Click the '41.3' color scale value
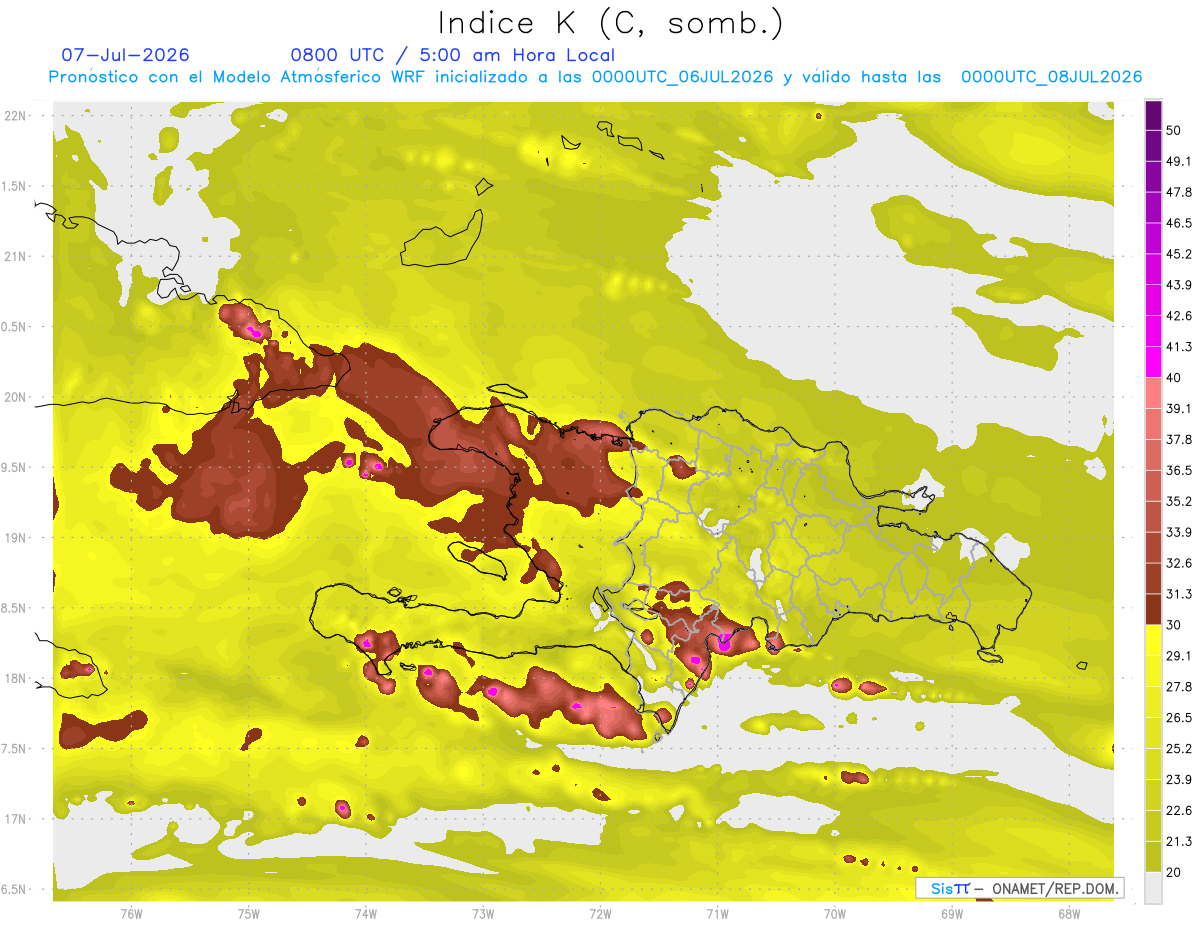 (x=1178, y=347)
